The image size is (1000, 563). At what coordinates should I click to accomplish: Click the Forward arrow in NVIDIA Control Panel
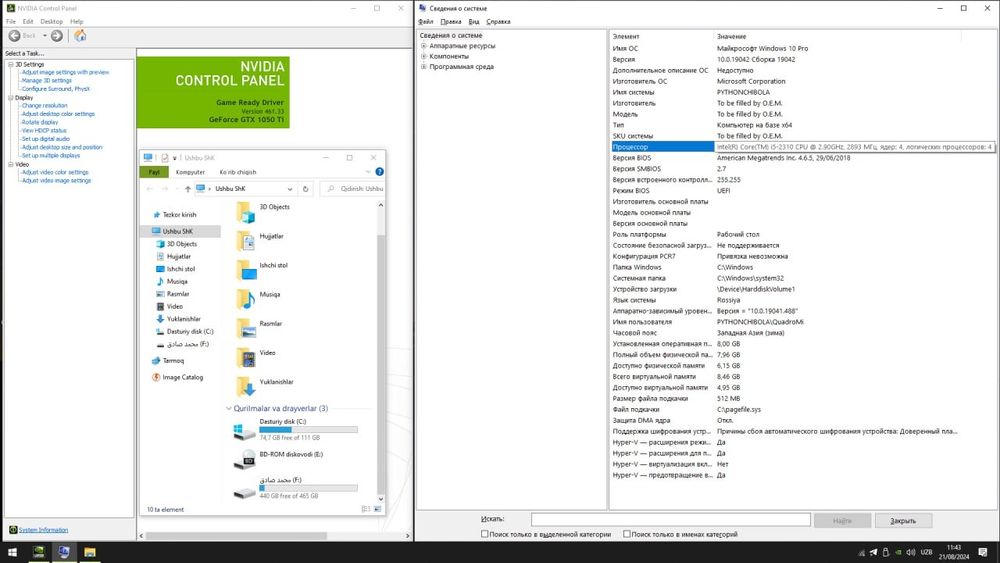coord(57,36)
